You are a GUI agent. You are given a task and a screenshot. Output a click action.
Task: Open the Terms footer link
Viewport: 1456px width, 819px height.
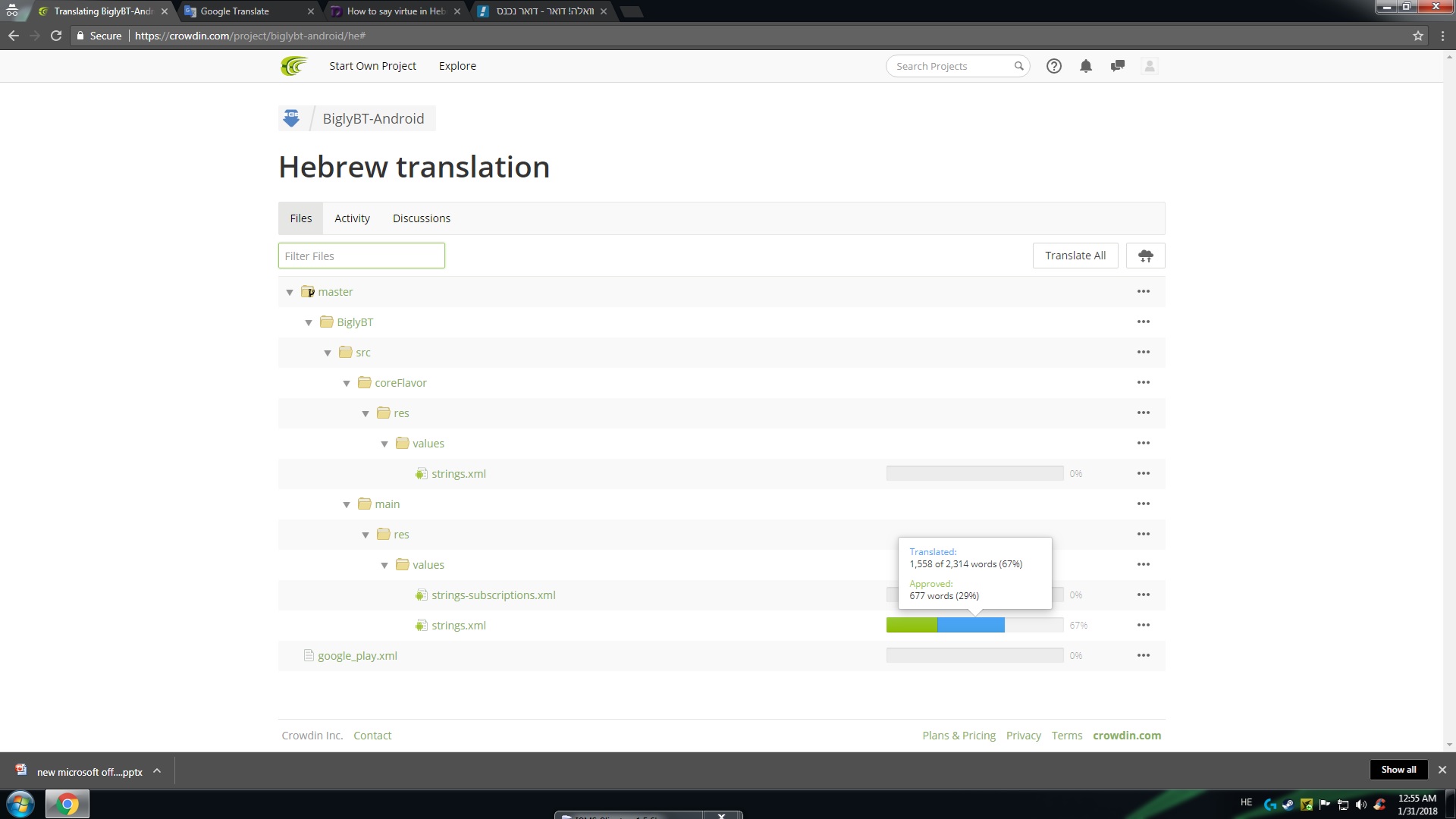coord(1066,736)
